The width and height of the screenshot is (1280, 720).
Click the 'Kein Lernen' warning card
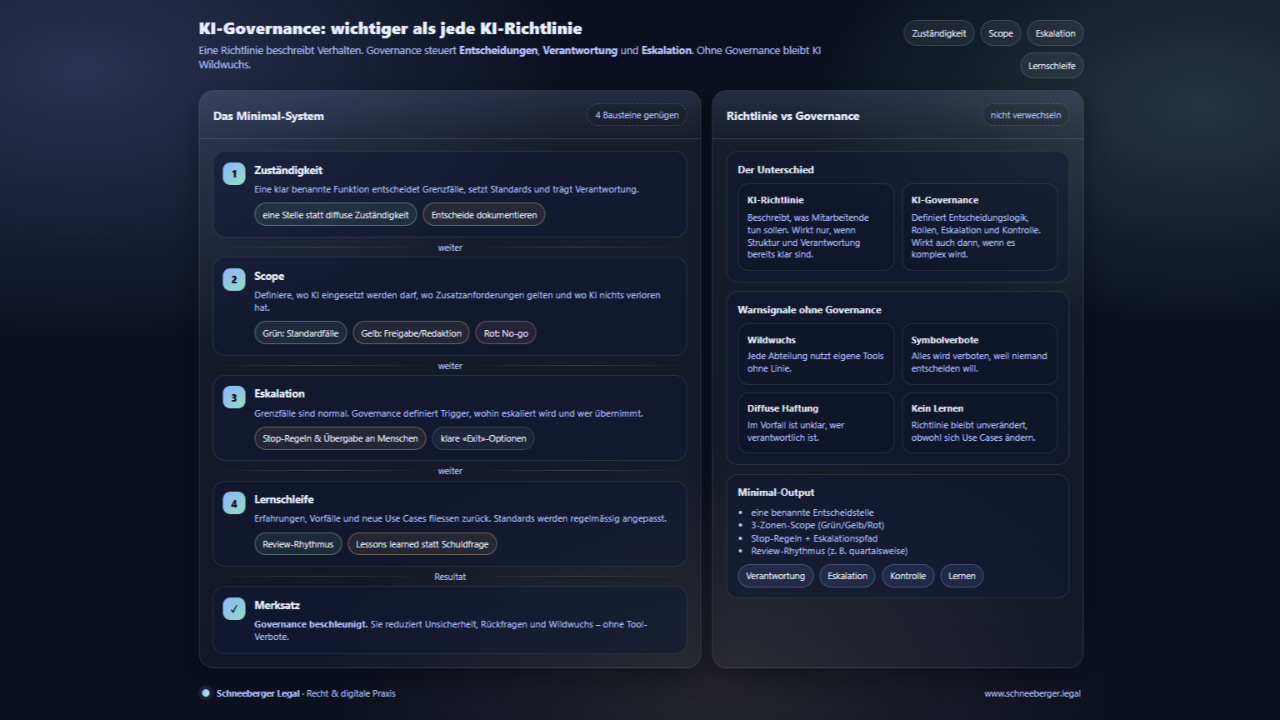[x=979, y=423]
